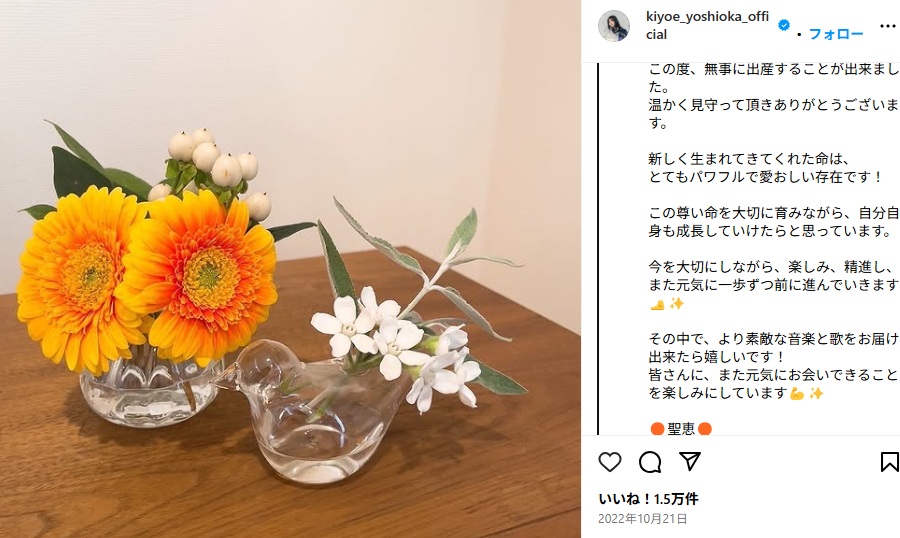Click the flower photo in the post
Screen dimensions: 900x538
point(290,269)
